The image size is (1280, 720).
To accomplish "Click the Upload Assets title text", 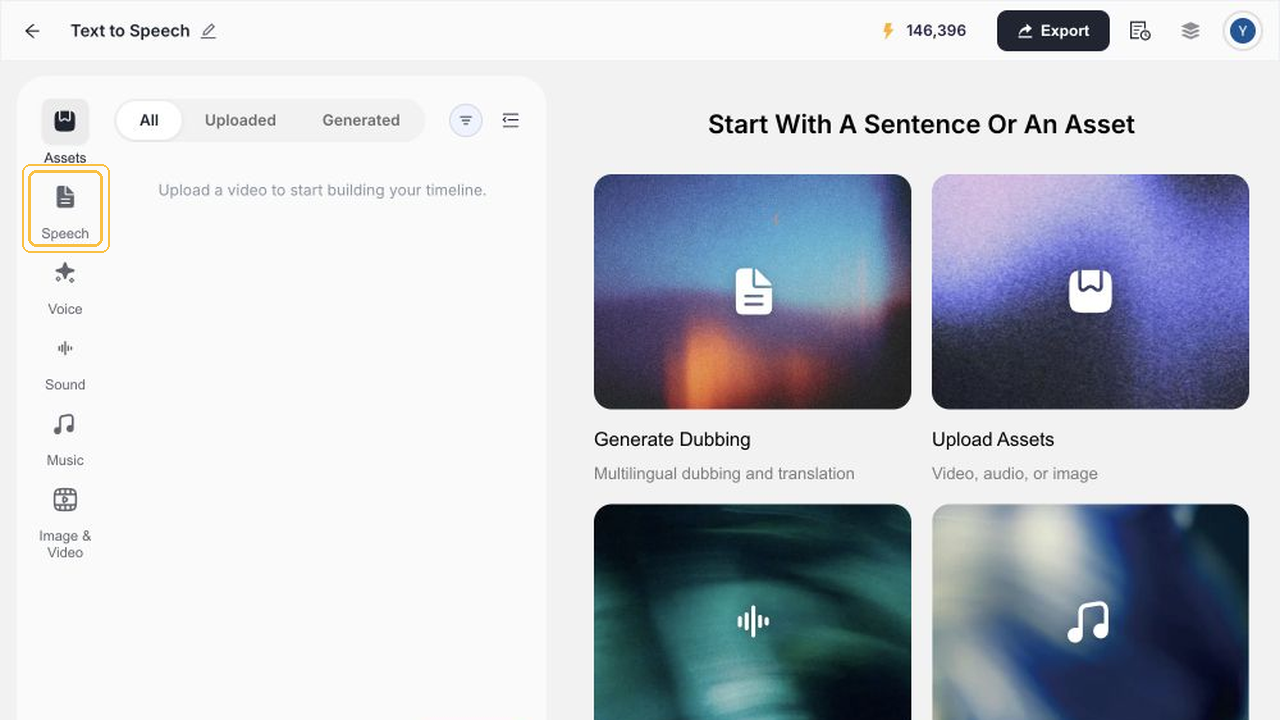I will 993,440.
